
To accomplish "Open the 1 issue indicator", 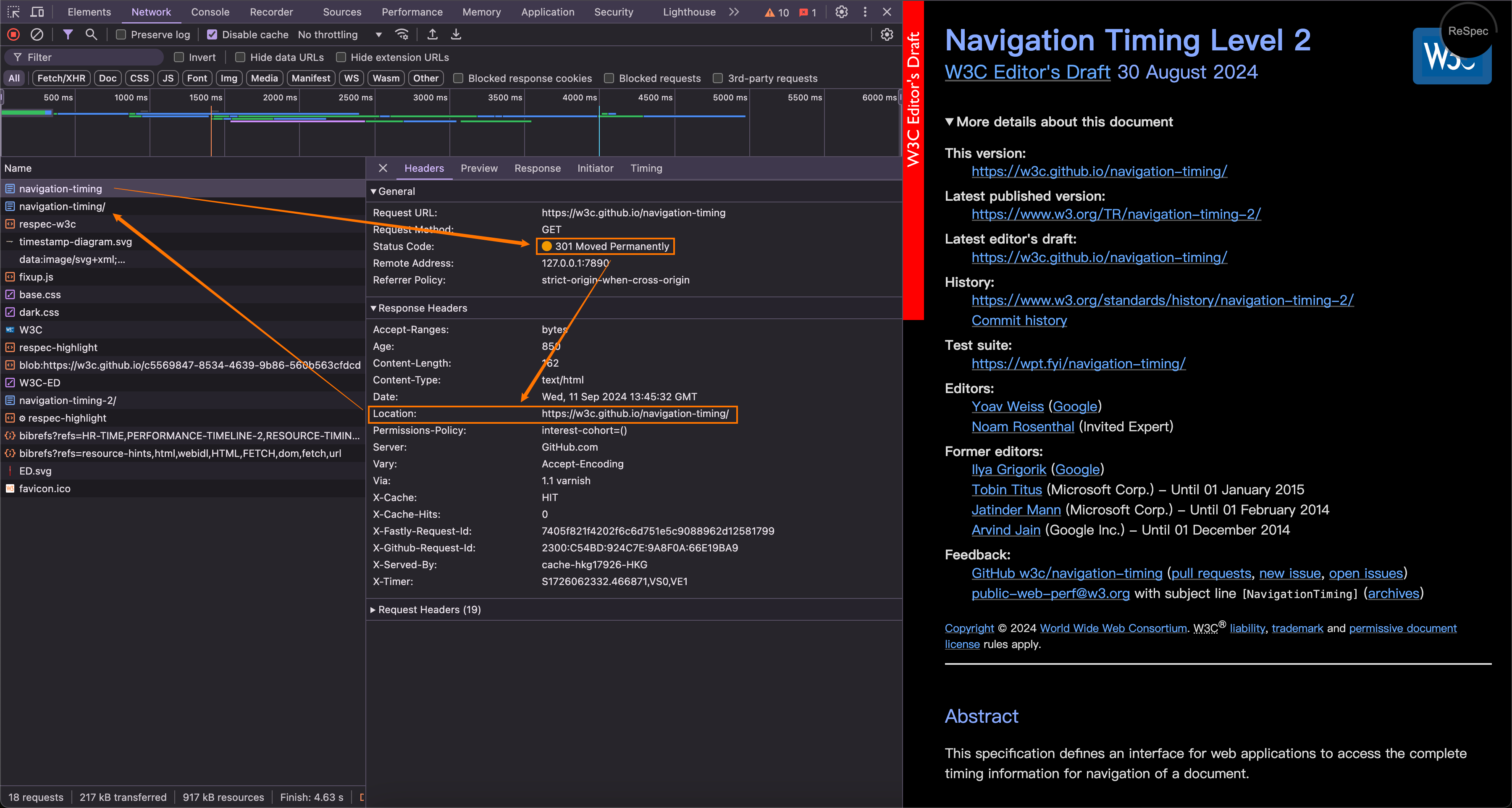I will coord(808,12).
